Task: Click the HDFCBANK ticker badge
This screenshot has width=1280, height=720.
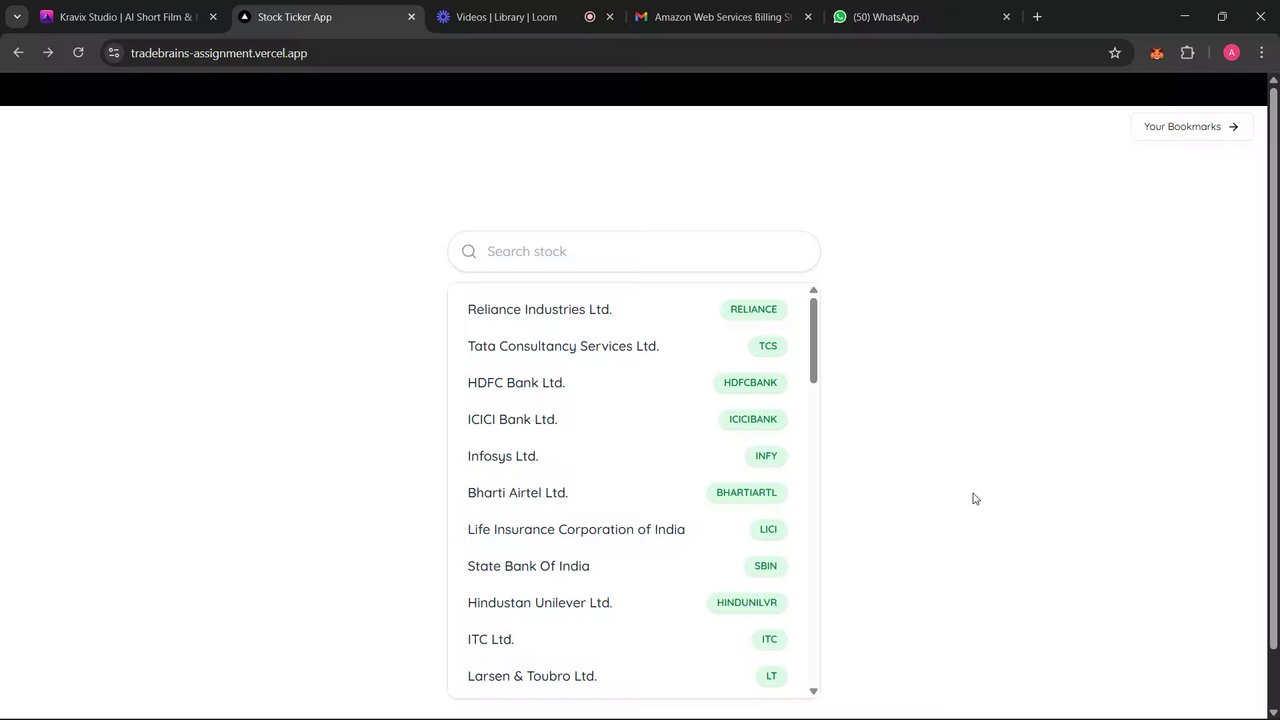Action: (x=750, y=383)
